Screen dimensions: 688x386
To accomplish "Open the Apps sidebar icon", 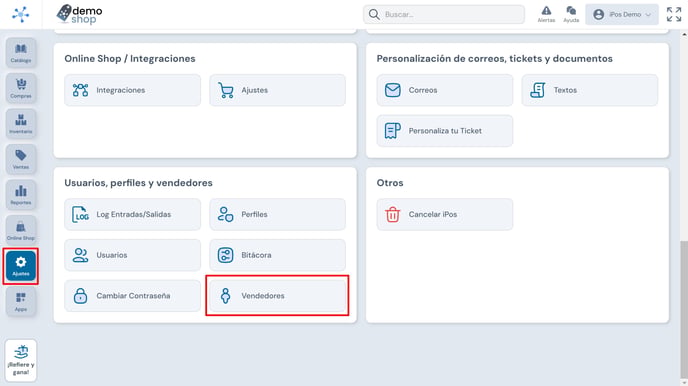I will pos(21,302).
